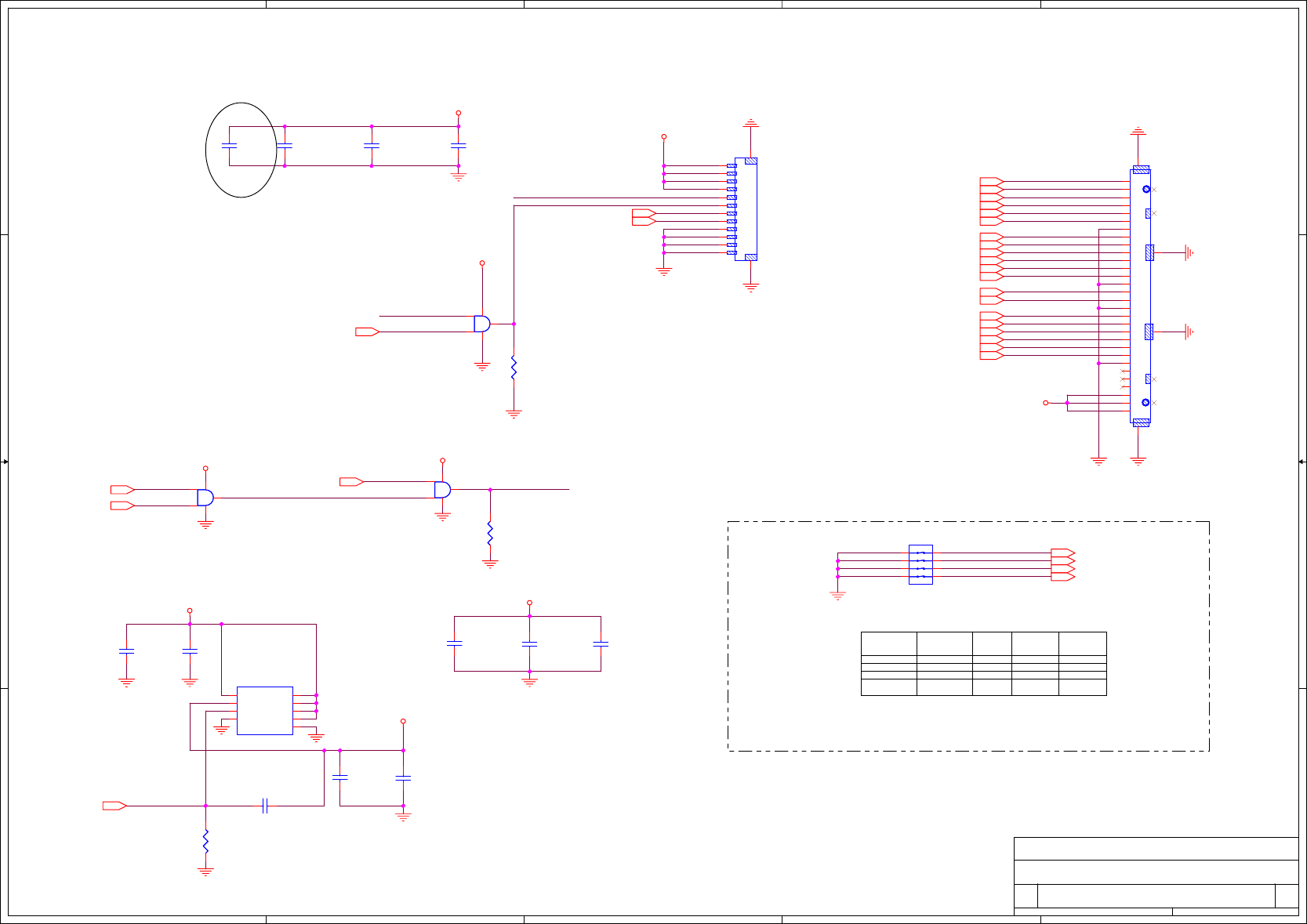Select the upper sideways ground beside the tall connector
This screenshot has height=924, width=1307.
[1189, 253]
